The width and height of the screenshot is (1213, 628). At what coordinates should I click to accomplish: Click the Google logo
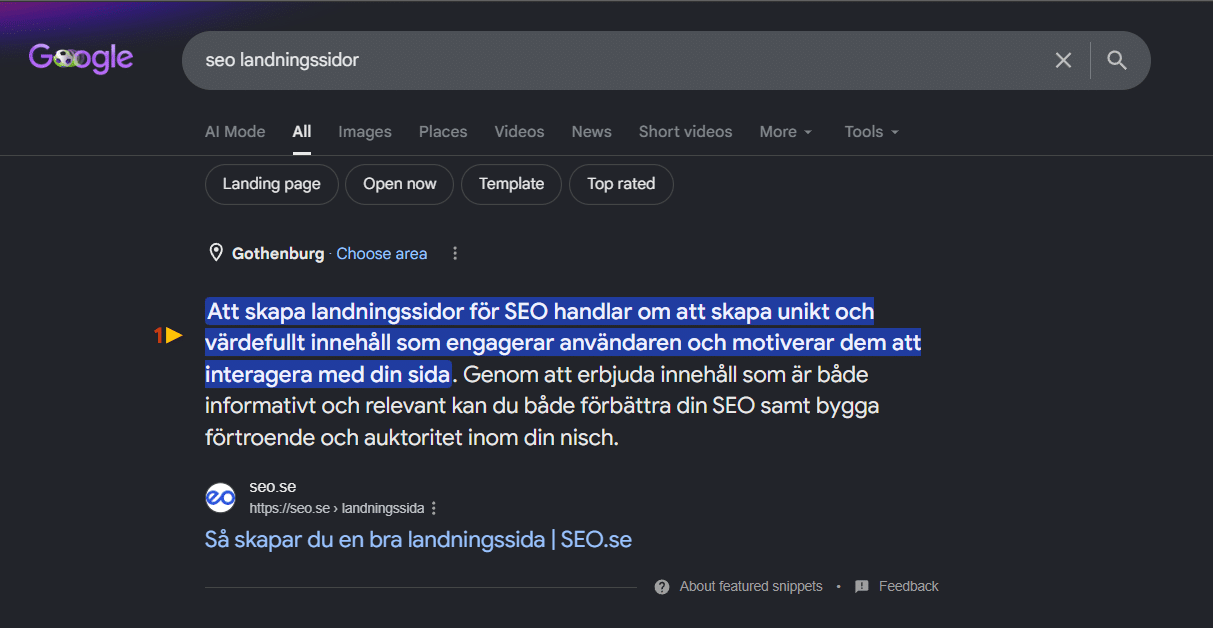[x=81, y=58]
